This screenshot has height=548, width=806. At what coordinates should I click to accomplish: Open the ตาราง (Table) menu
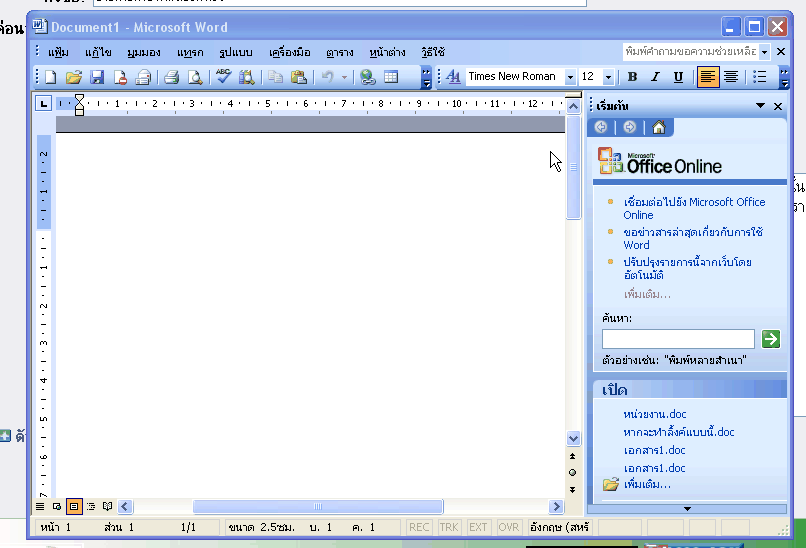[x=339, y=52]
